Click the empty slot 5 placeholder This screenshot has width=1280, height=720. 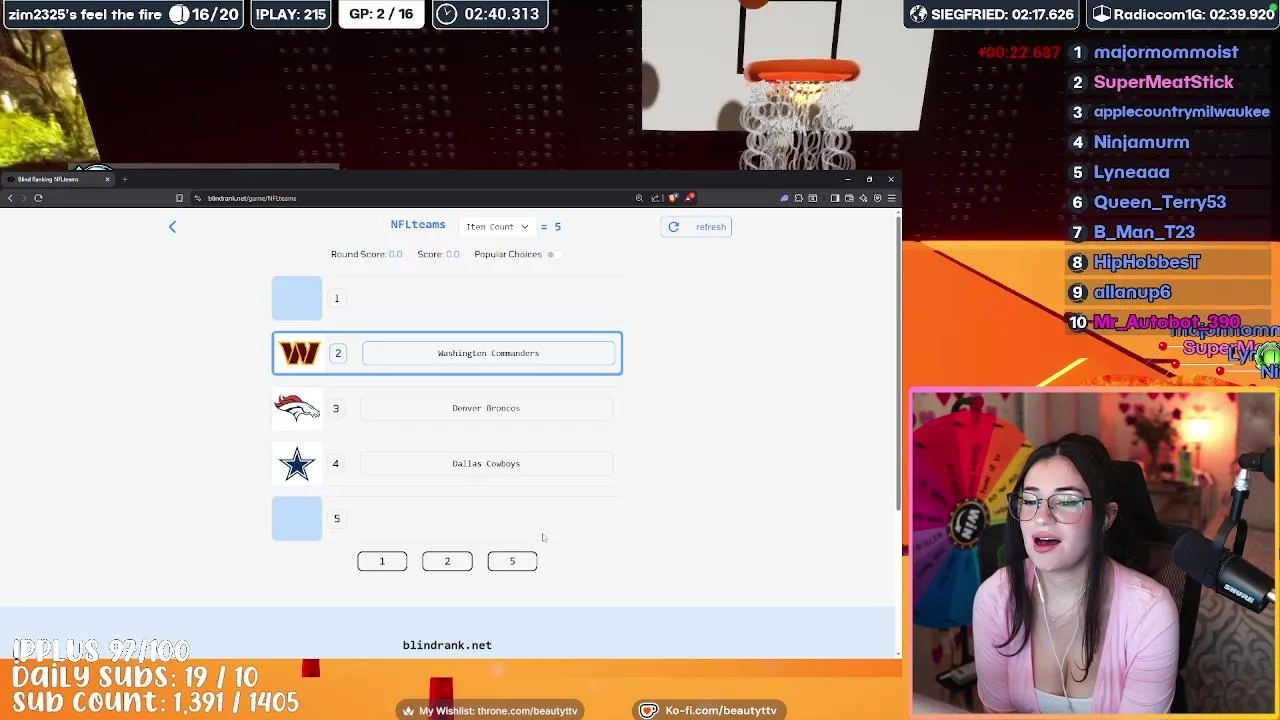[x=297, y=518]
